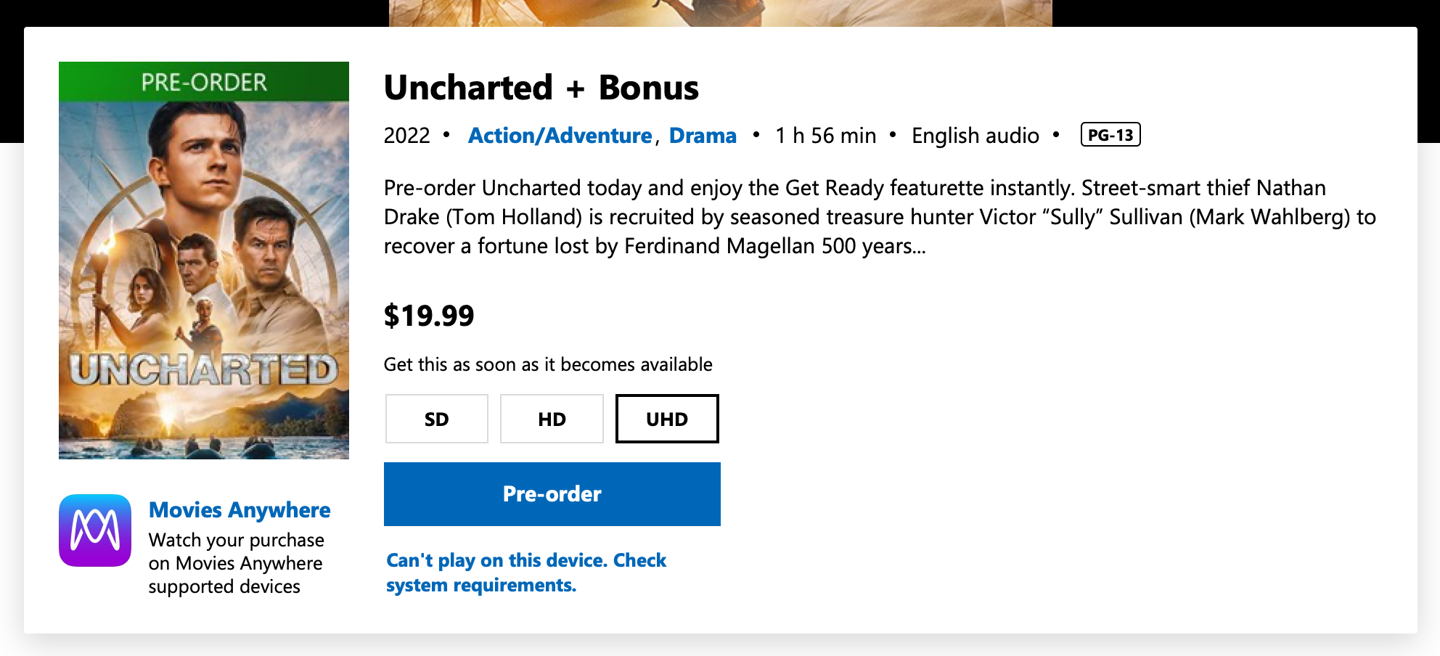Click the hero image strip at top
This screenshot has height=656, width=1440.
pos(720,13)
